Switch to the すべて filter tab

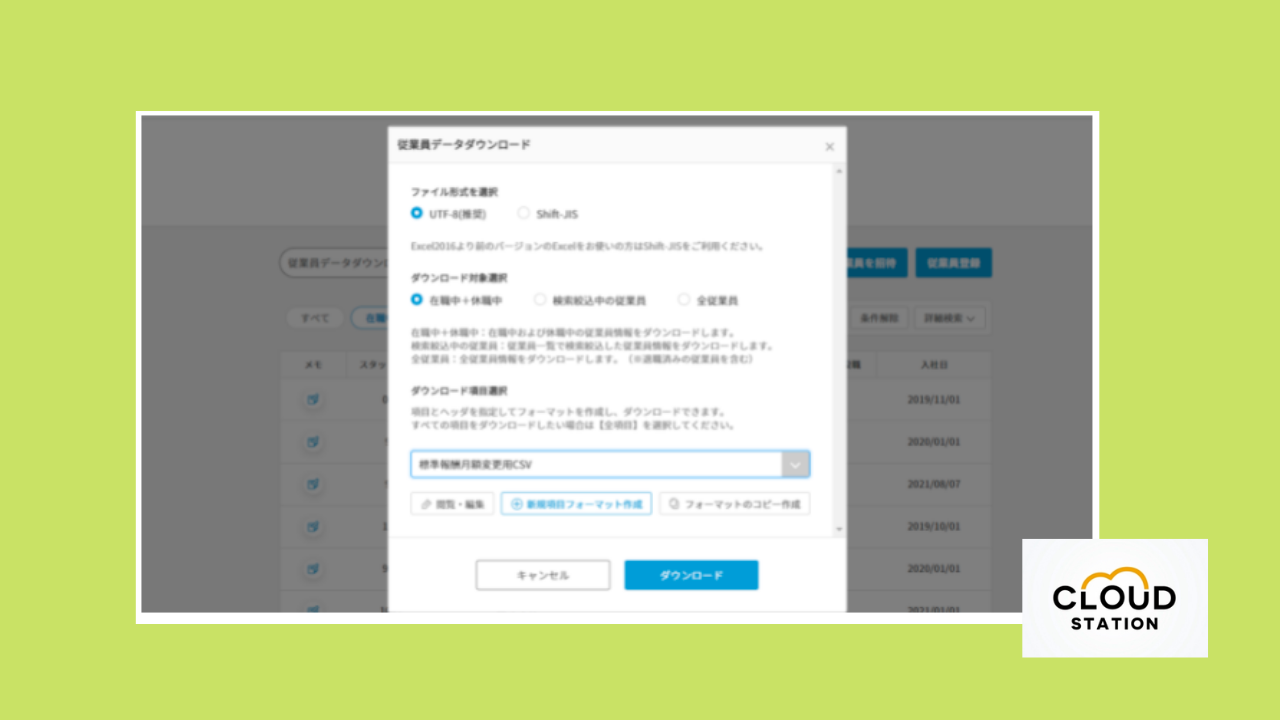(x=315, y=318)
